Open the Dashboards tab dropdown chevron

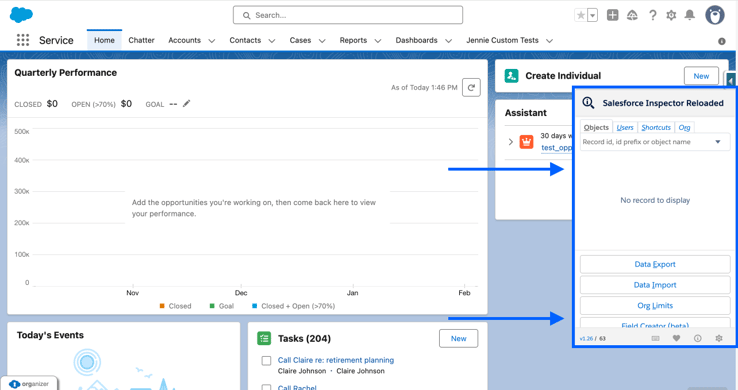(x=449, y=41)
